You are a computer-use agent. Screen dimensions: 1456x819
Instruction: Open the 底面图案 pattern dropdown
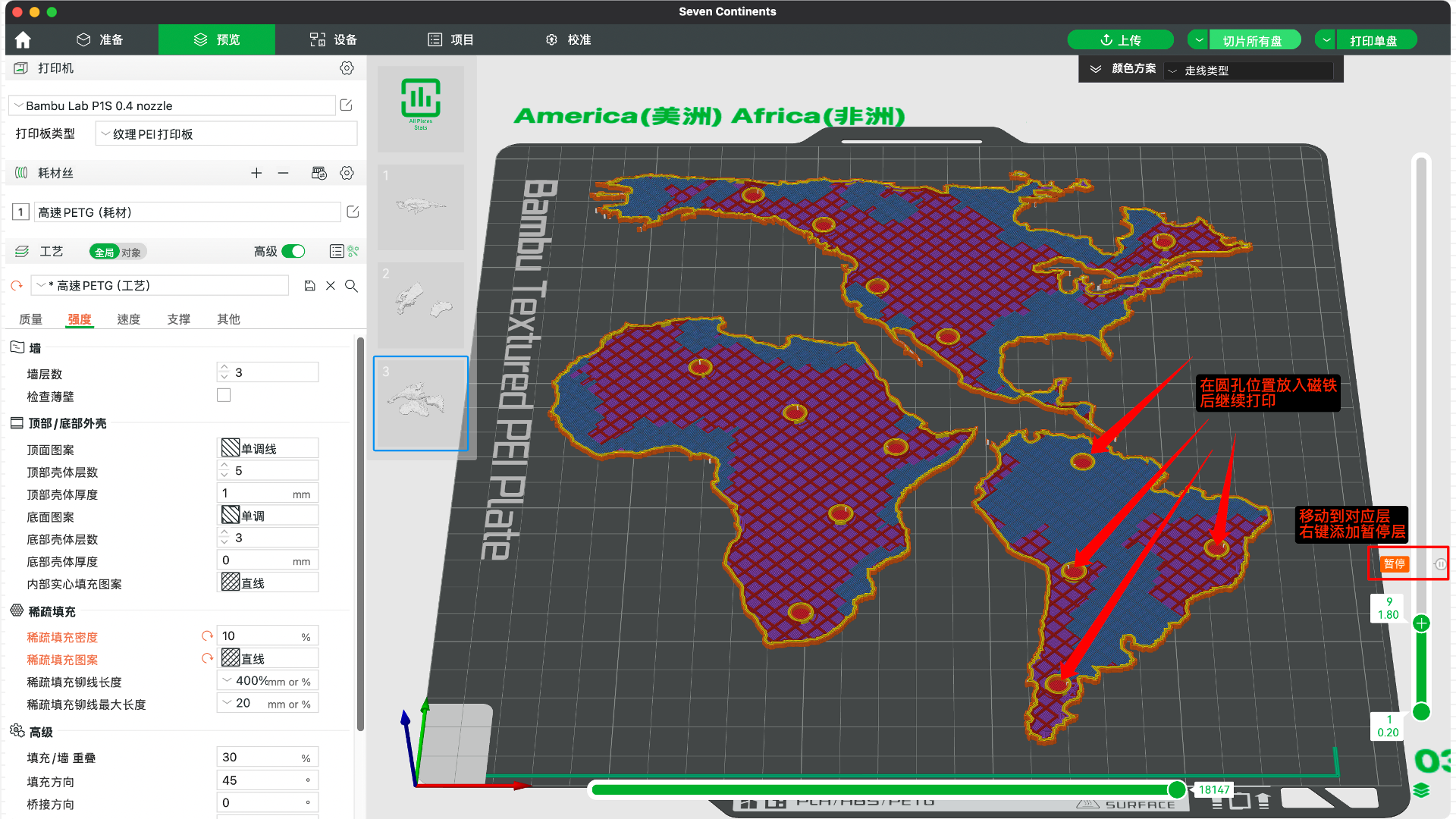coord(268,516)
